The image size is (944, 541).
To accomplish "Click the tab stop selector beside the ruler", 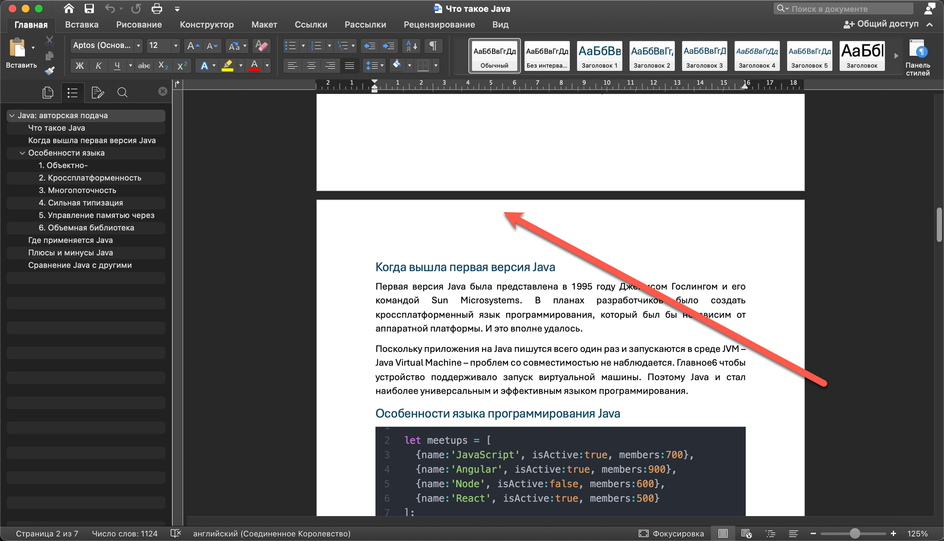I will (177, 84).
